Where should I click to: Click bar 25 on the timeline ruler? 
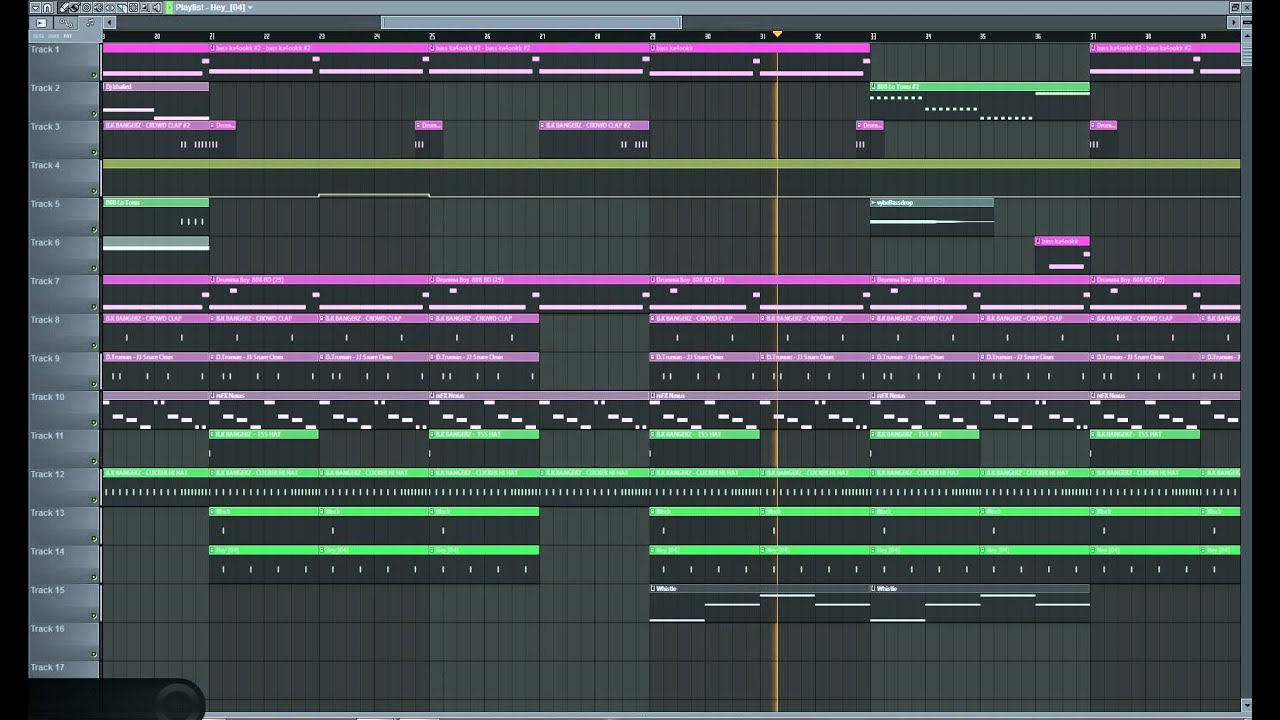[x=433, y=36]
